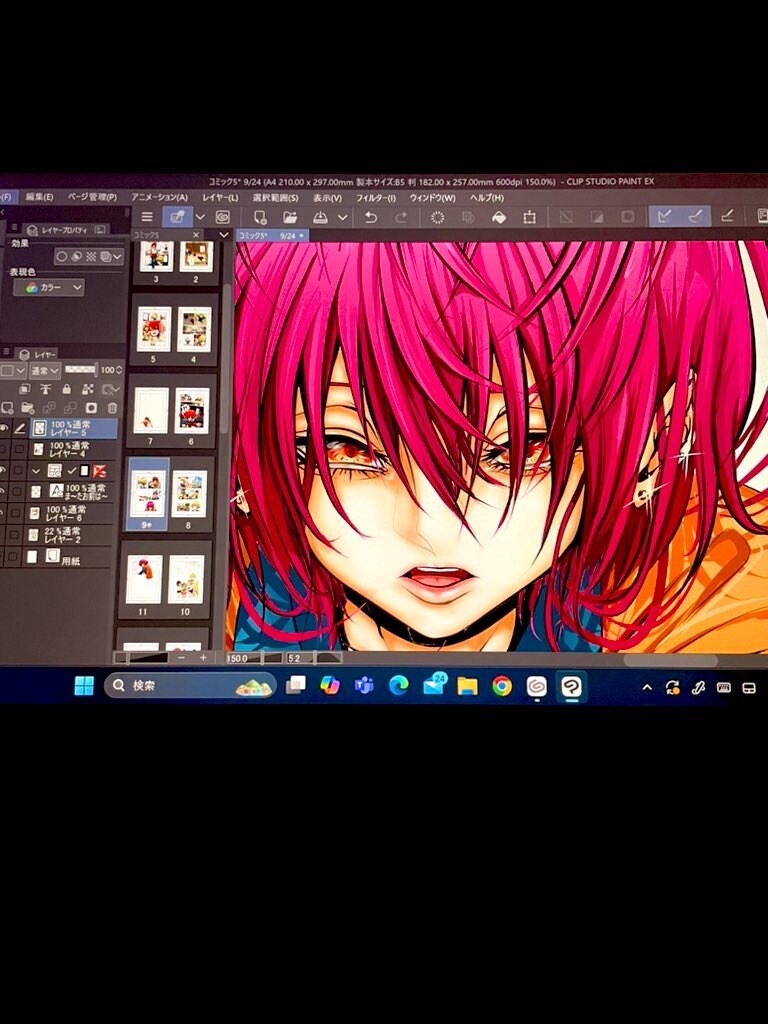Undo the last action
This screenshot has width=768, height=1024.
(371, 217)
